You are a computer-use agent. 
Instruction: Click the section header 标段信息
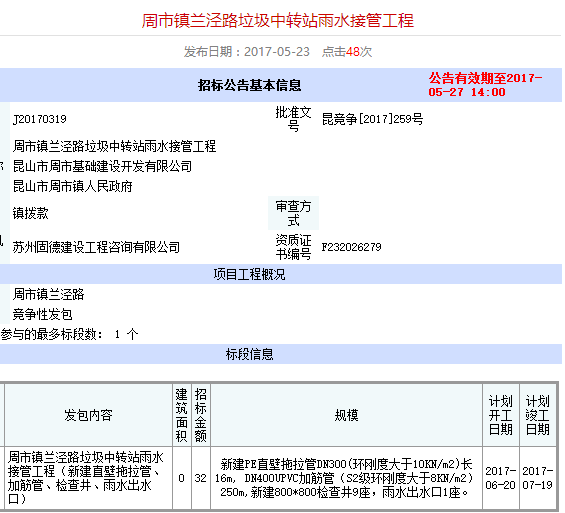(249, 354)
